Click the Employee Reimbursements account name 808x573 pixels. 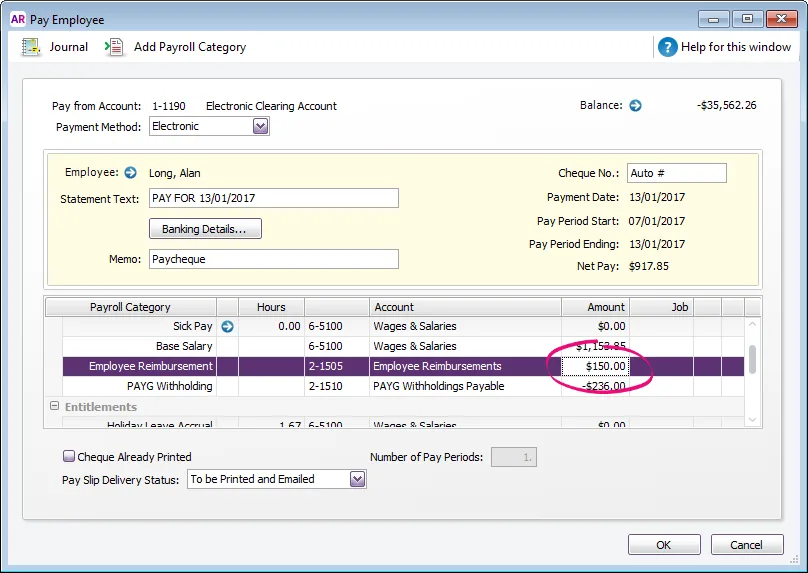437,366
